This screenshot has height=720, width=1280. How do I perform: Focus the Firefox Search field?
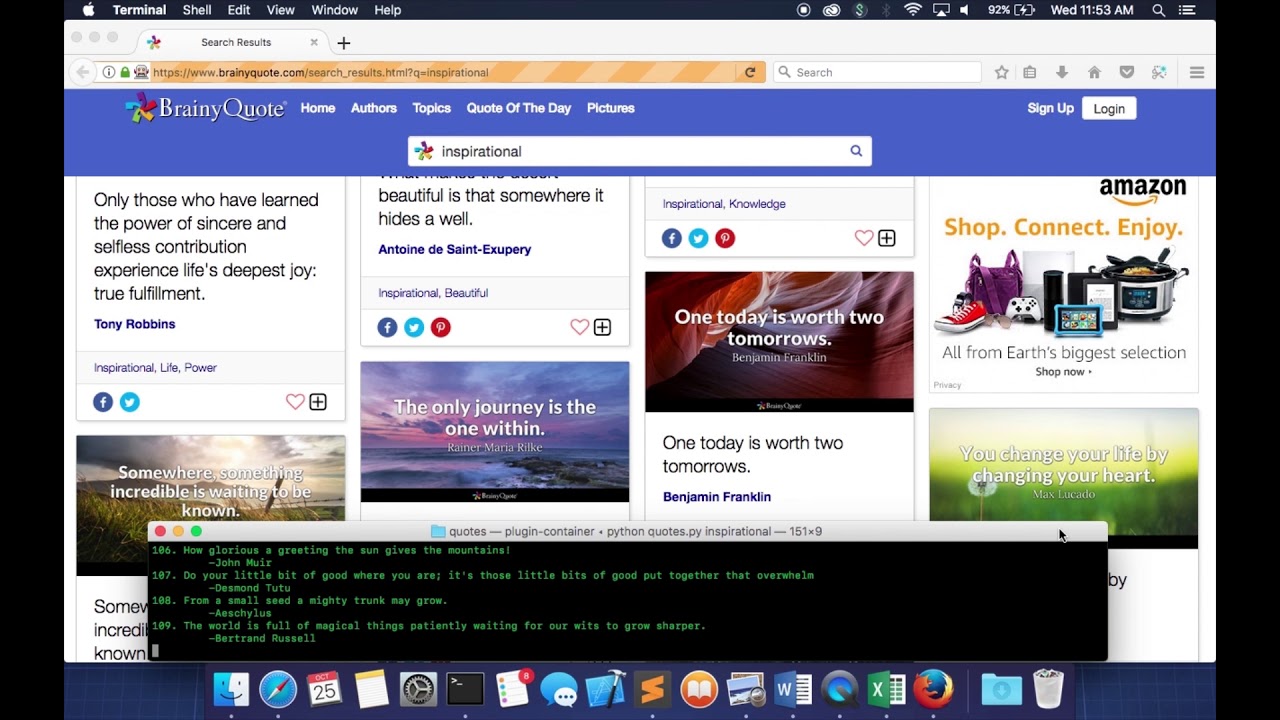tap(877, 72)
